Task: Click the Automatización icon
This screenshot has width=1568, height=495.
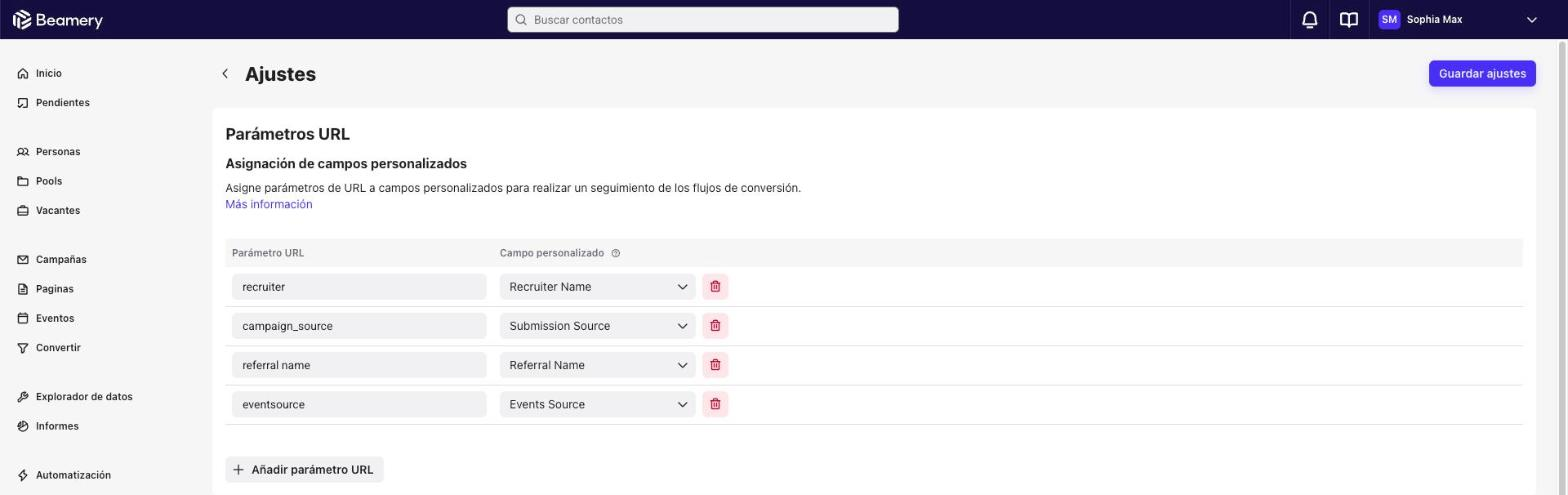Action: (x=23, y=475)
